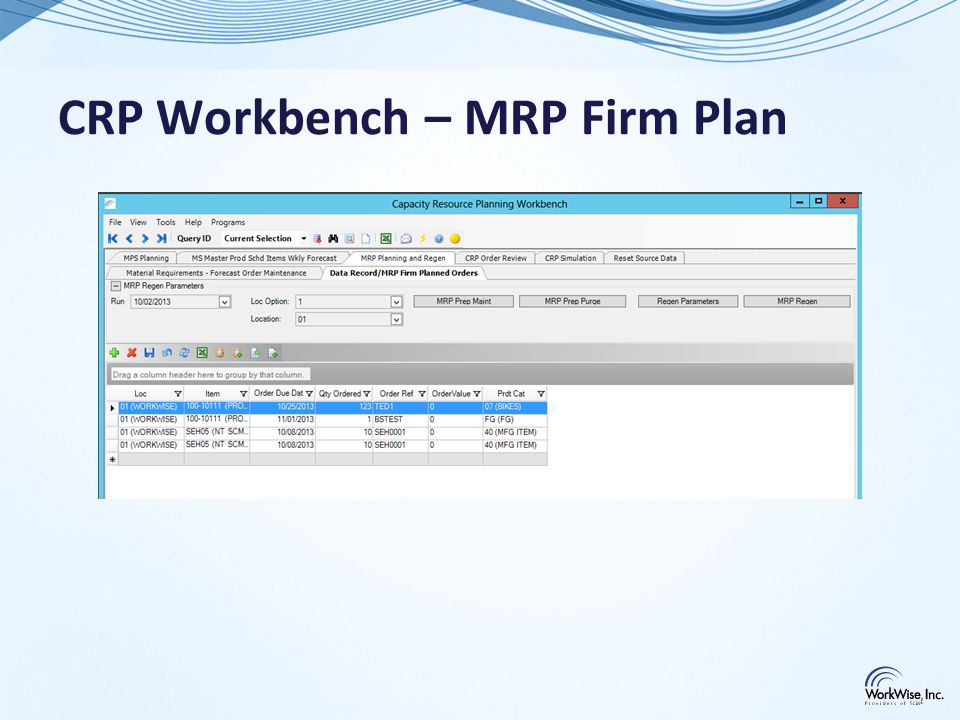The image size is (960, 720).
Task: Switch to the CRP Order Review tab
Action: 496,258
